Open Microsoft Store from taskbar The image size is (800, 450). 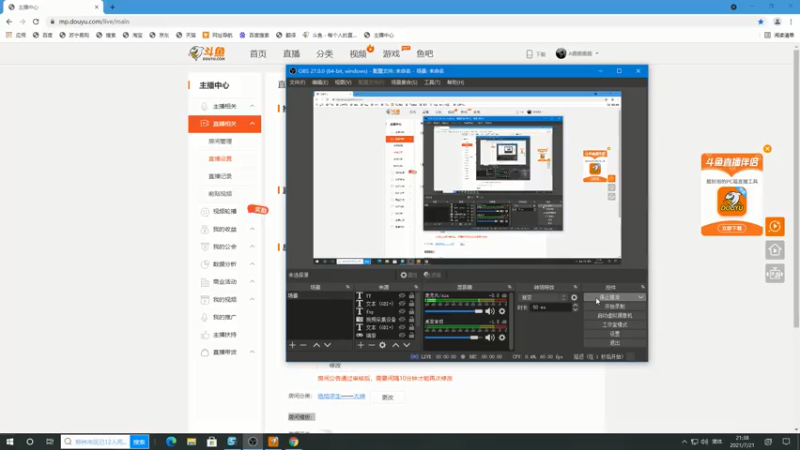tap(212, 442)
